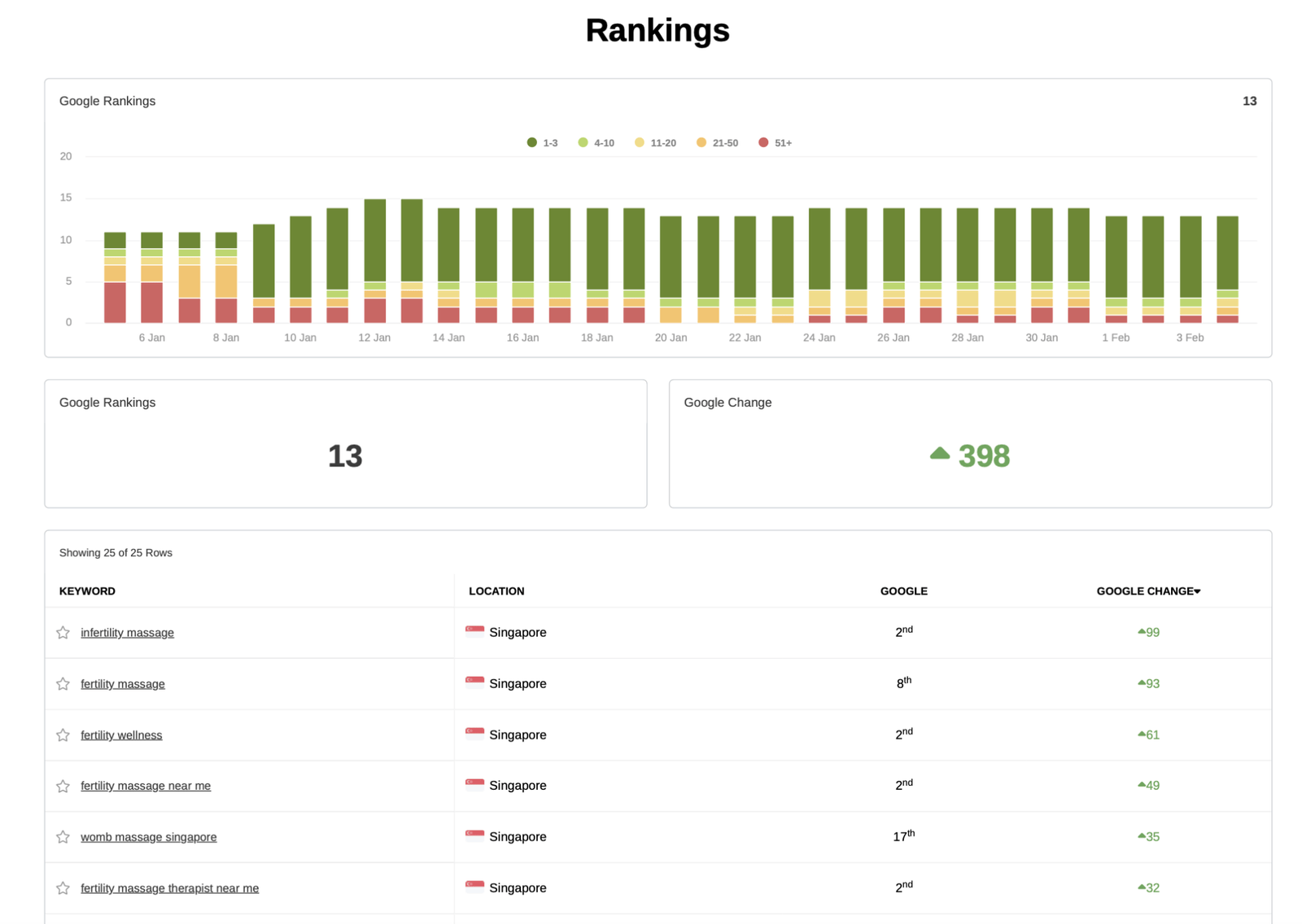The image size is (1302, 924).
Task: Click the flag icon for "womb massage singapore"
Action: (x=474, y=835)
